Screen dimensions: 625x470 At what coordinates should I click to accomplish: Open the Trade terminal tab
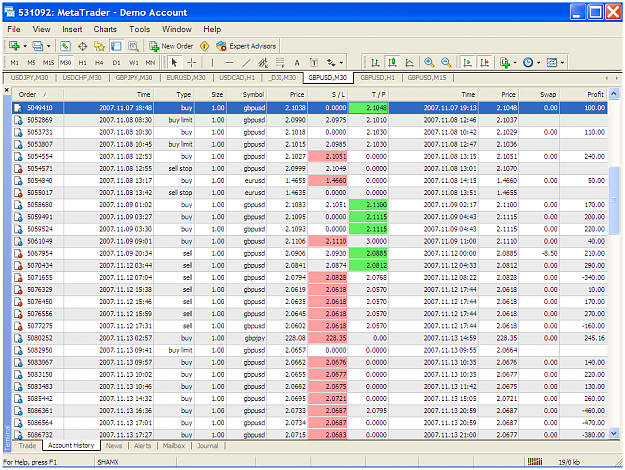[27, 446]
